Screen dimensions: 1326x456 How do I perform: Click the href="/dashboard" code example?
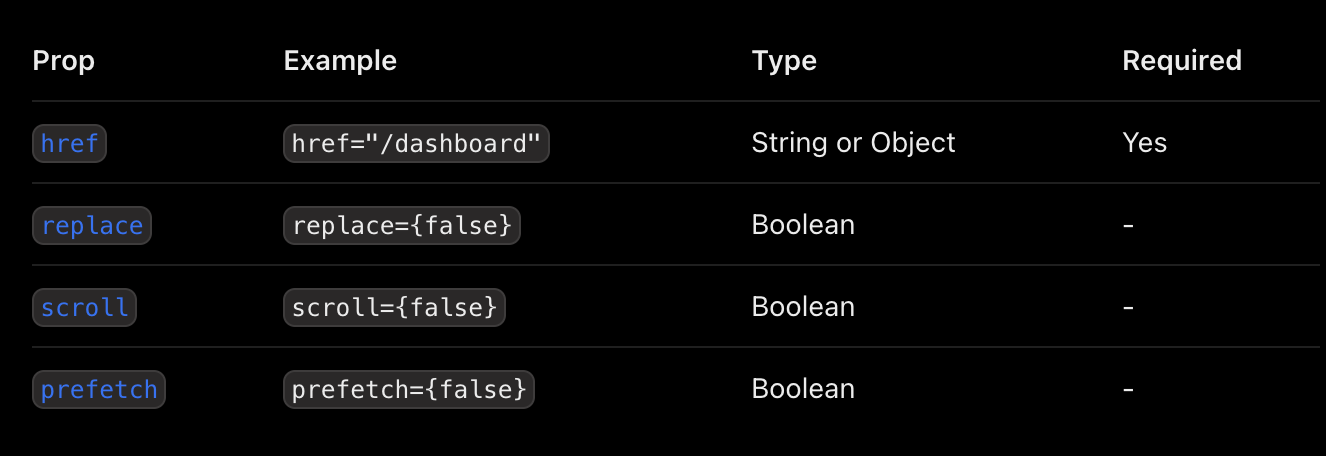pyautogui.click(x=416, y=143)
